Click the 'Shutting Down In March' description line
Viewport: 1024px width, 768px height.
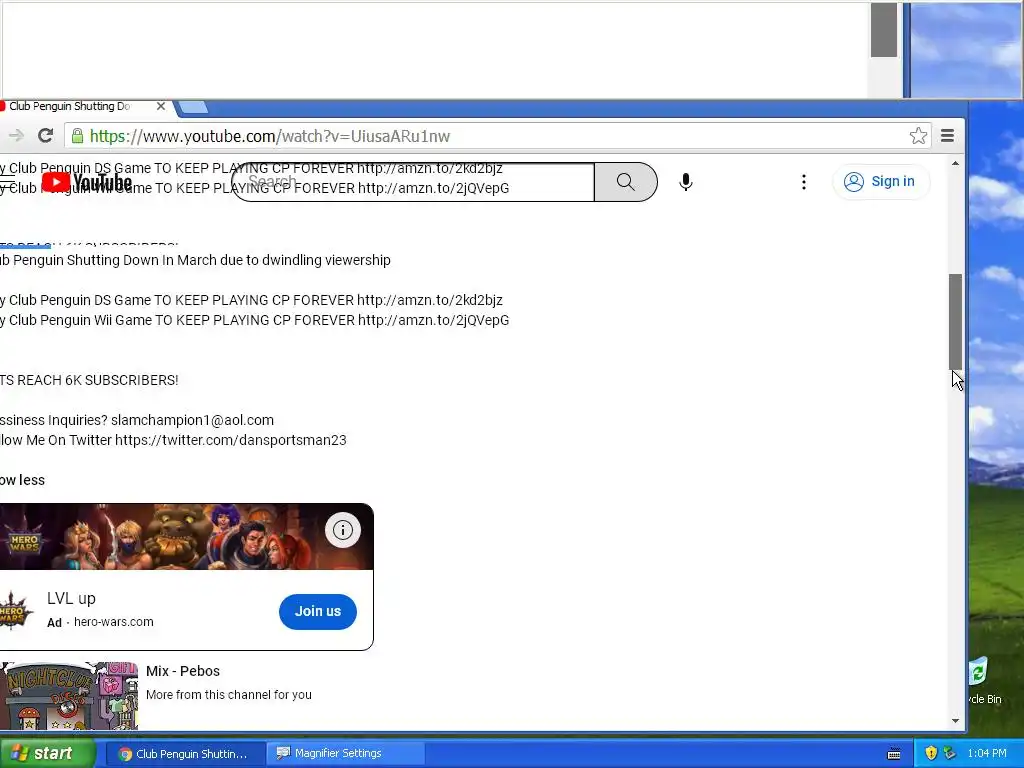[195, 260]
